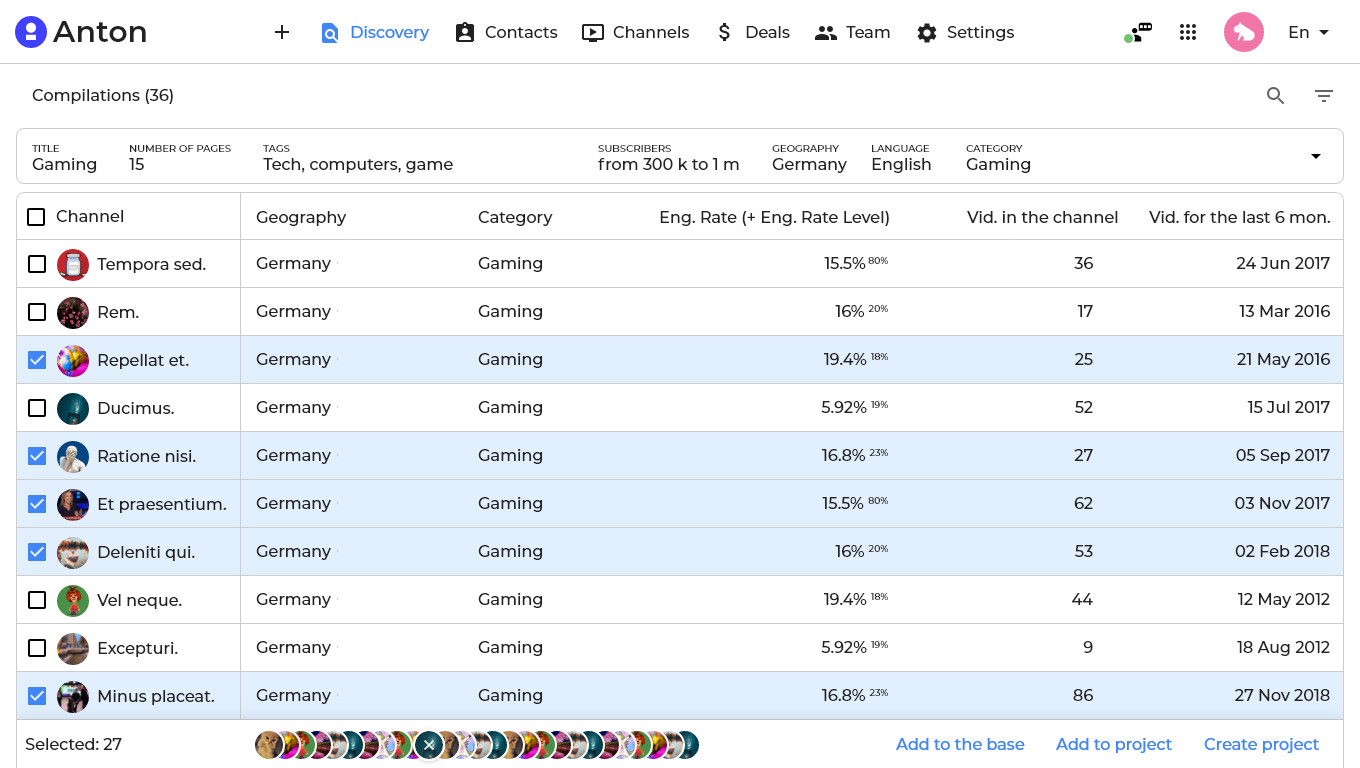This screenshot has width=1360, height=768.
Task: Remove selected channel with X avatar icon
Action: pyautogui.click(x=429, y=745)
